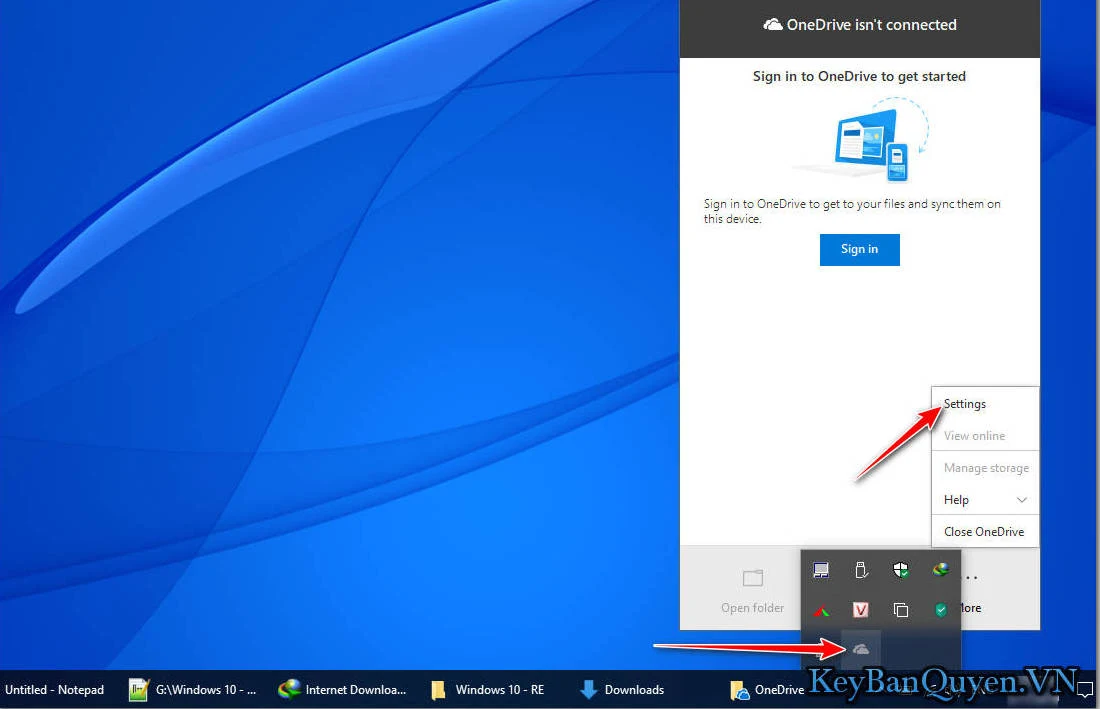The width and height of the screenshot is (1100, 709).
Task: Click the Open folder icon in OneDrive
Action: (x=752, y=578)
